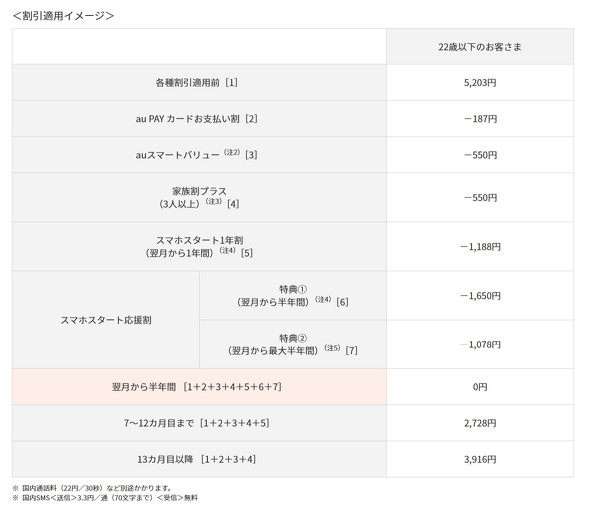Select the value 5,203円
The image size is (590, 508).
(x=480, y=82)
